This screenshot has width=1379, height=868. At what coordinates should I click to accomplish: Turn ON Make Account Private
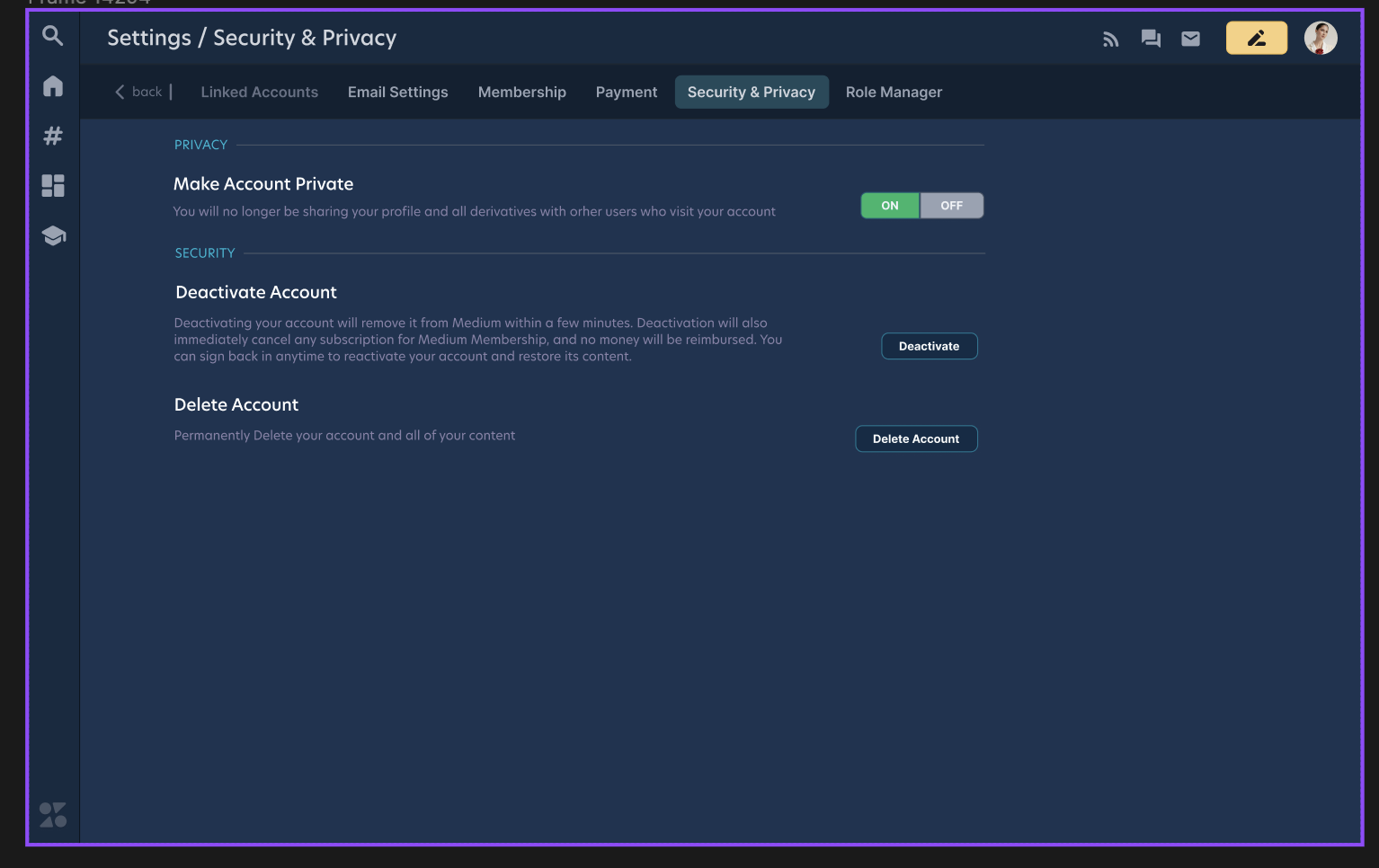(889, 205)
